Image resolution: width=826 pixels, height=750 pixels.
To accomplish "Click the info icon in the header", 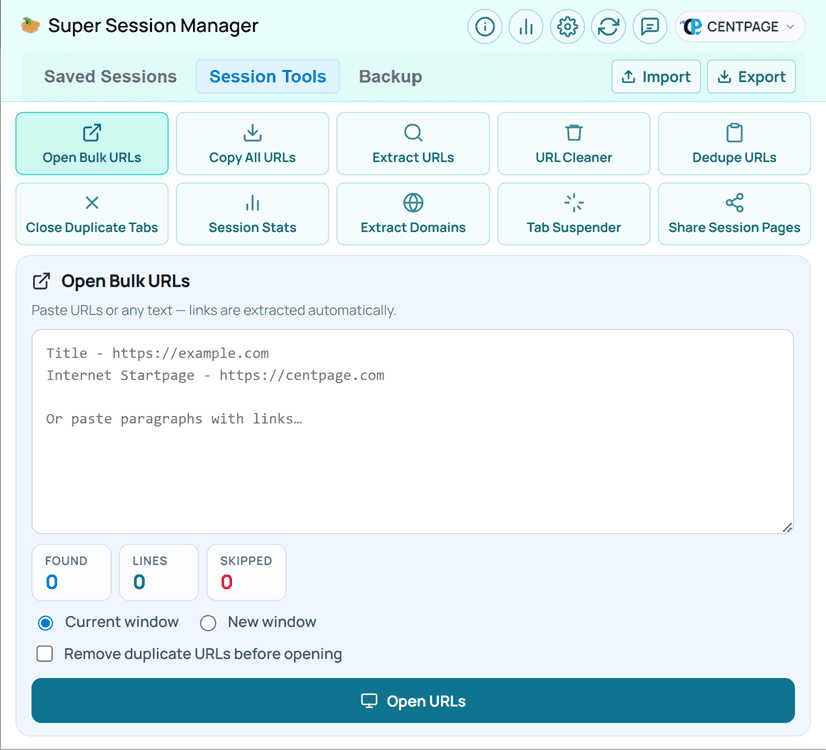I will click(x=485, y=26).
